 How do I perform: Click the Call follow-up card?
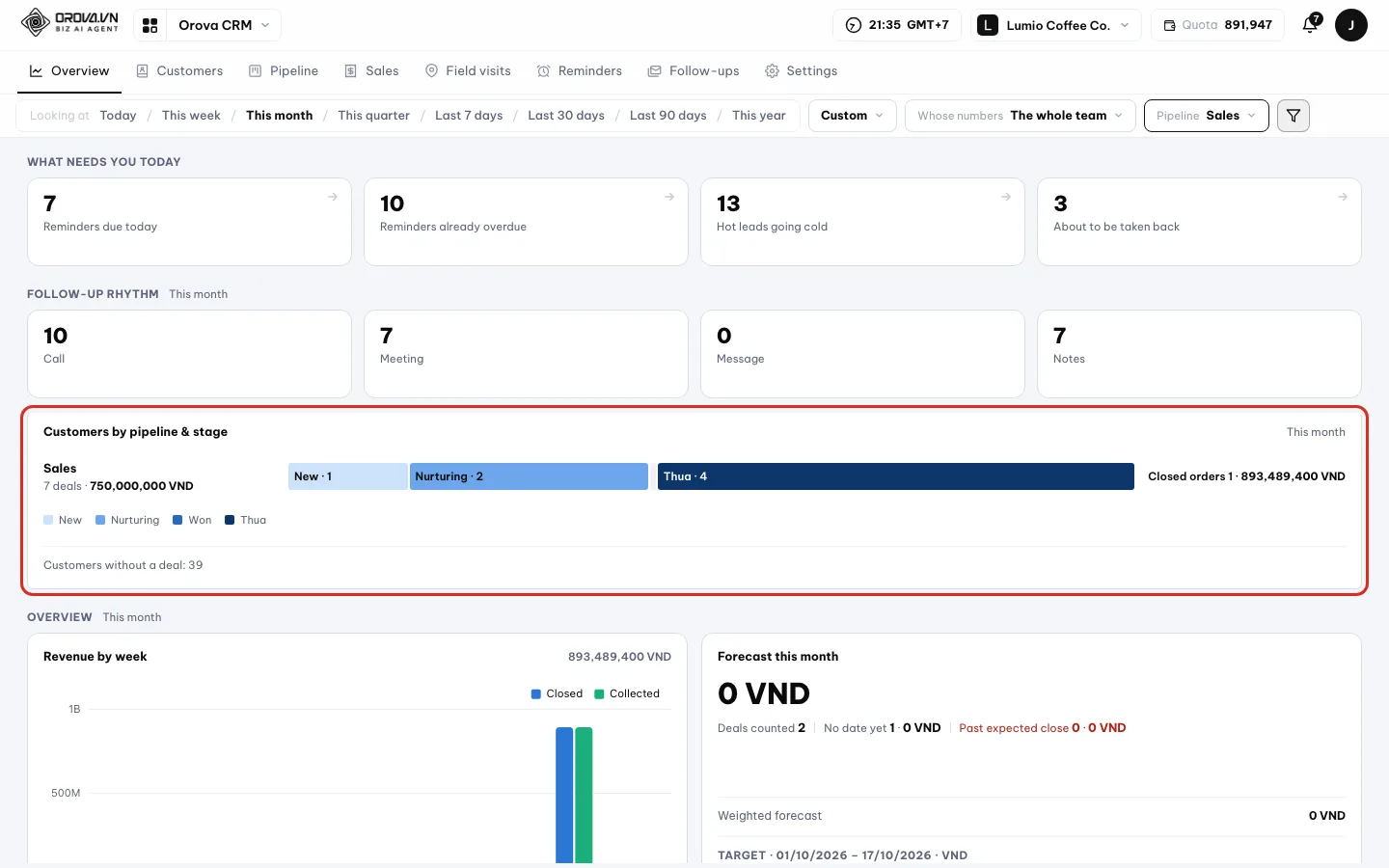point(189,354)
